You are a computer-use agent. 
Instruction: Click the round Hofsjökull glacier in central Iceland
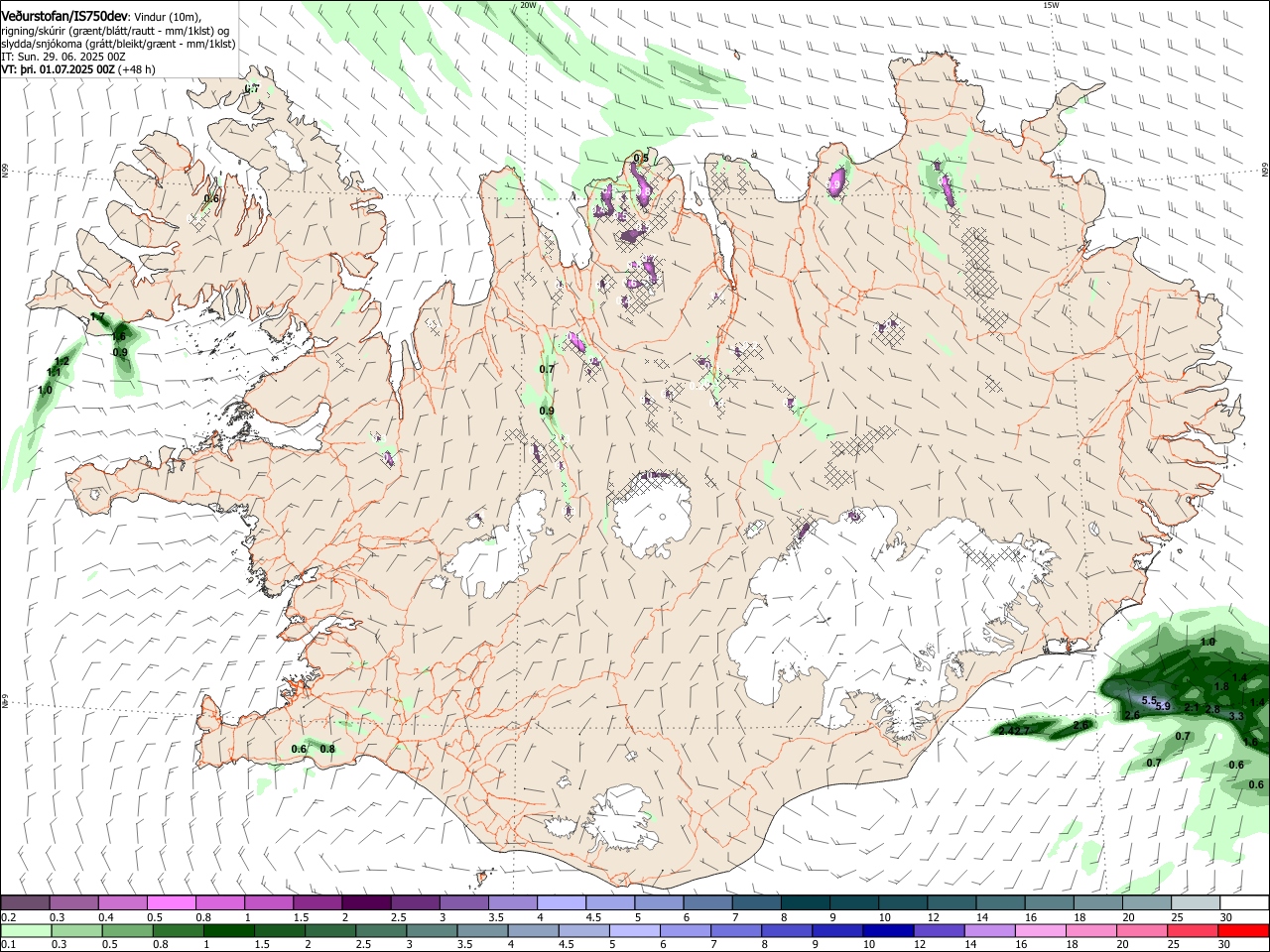(x=651, y=516)
